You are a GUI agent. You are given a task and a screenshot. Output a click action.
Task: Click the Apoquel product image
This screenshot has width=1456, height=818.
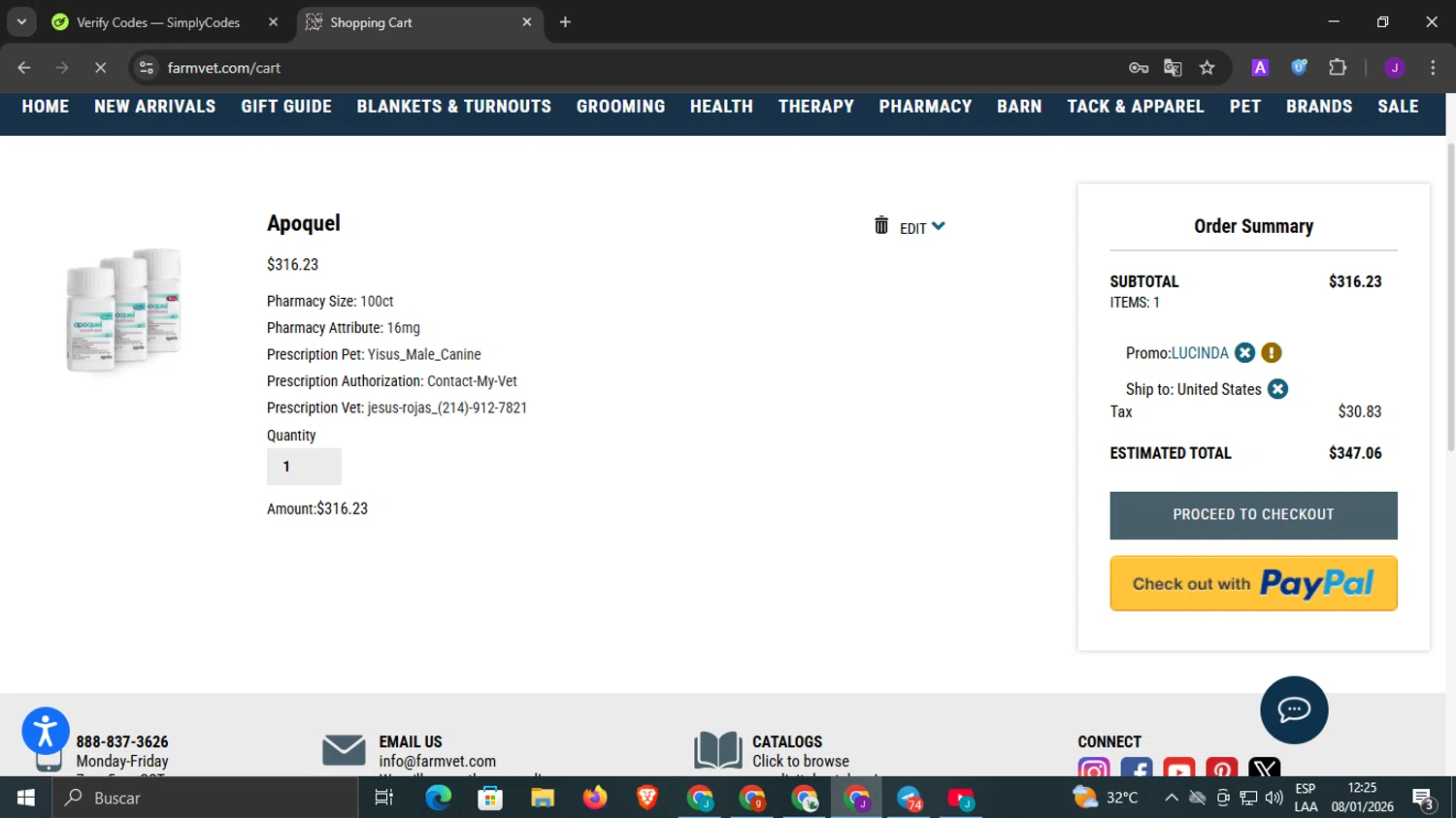pyautogui.click(x=123, y=310)
